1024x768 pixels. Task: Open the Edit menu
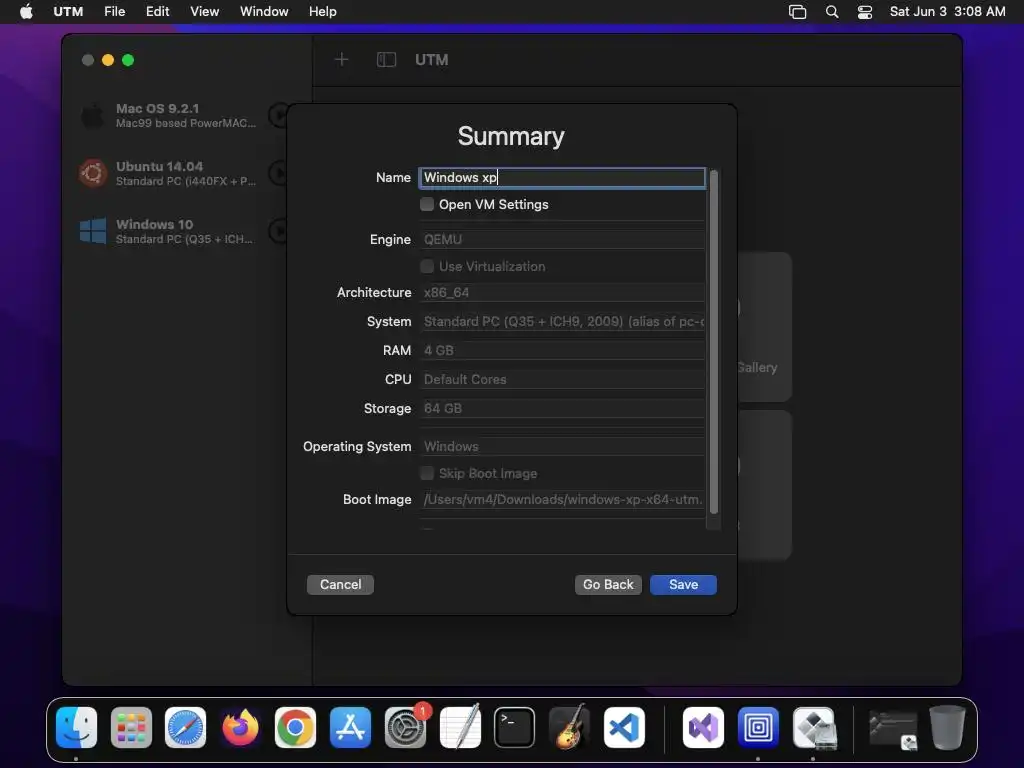(x=157, y=11)
